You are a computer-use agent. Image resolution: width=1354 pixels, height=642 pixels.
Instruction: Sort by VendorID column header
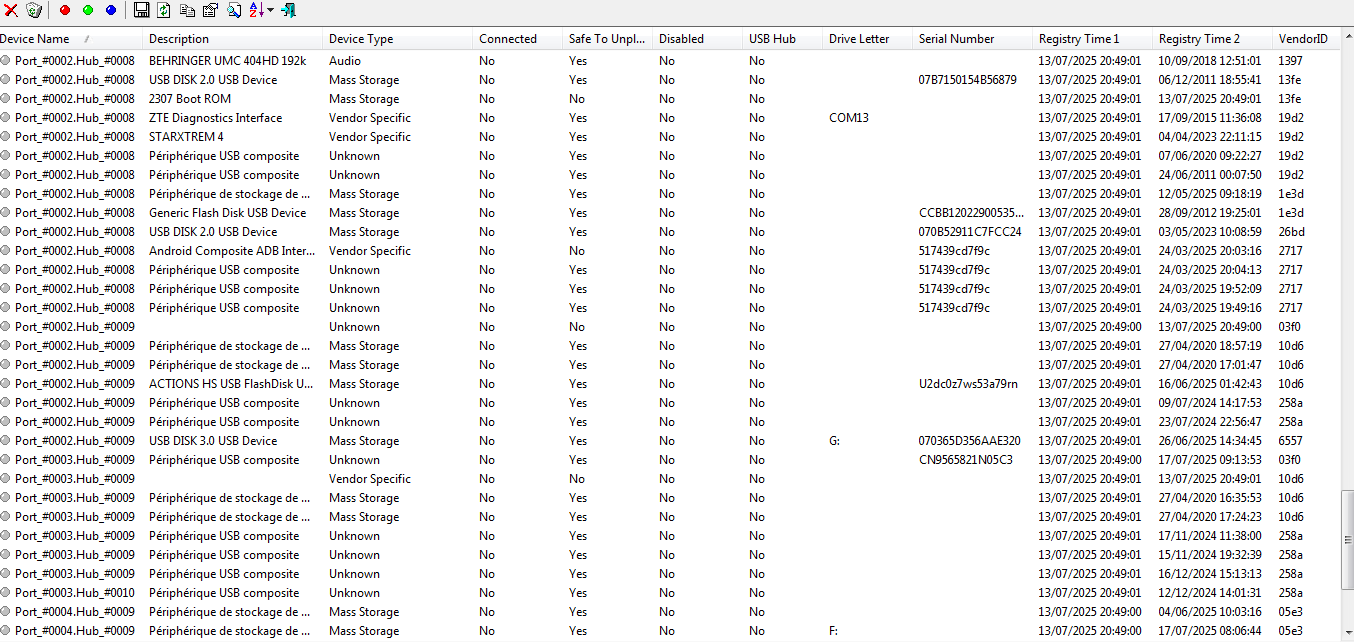(1306, 39)
